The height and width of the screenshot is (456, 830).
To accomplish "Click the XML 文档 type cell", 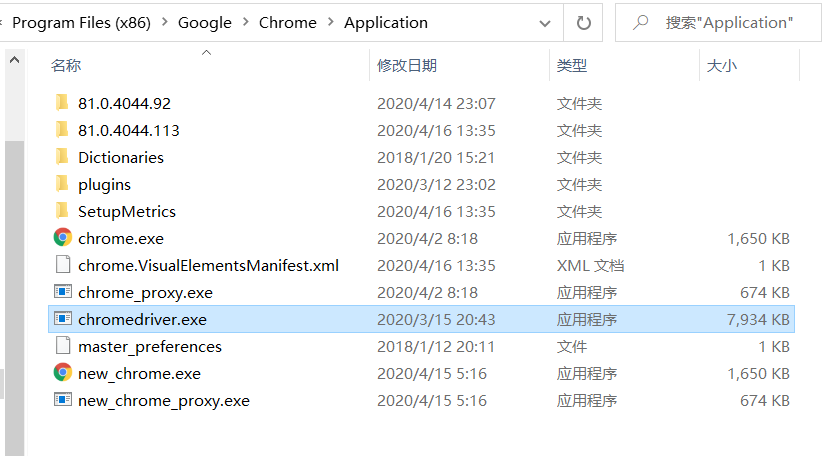I will pos(590,265).
